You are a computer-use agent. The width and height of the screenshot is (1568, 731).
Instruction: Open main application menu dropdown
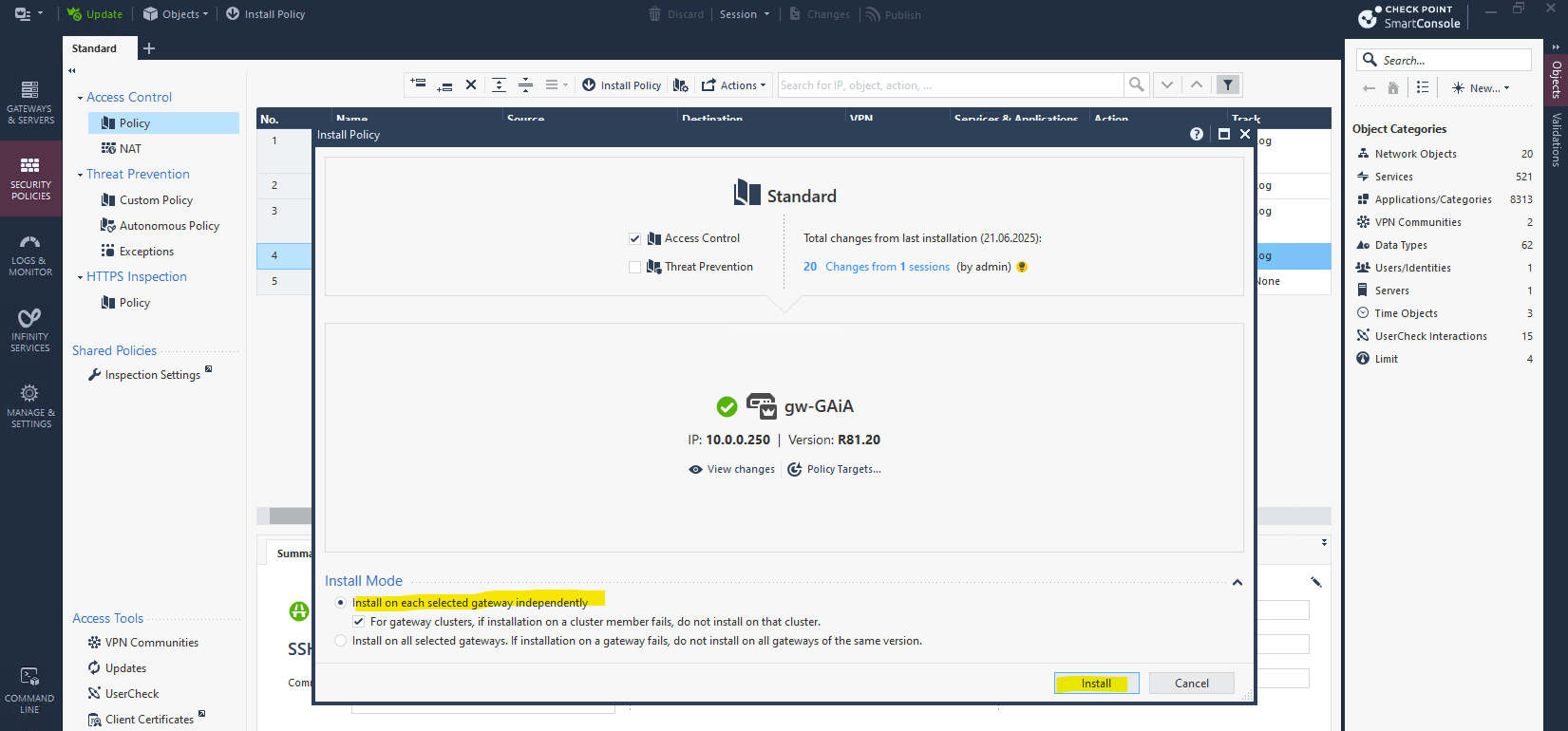(28, 14)
